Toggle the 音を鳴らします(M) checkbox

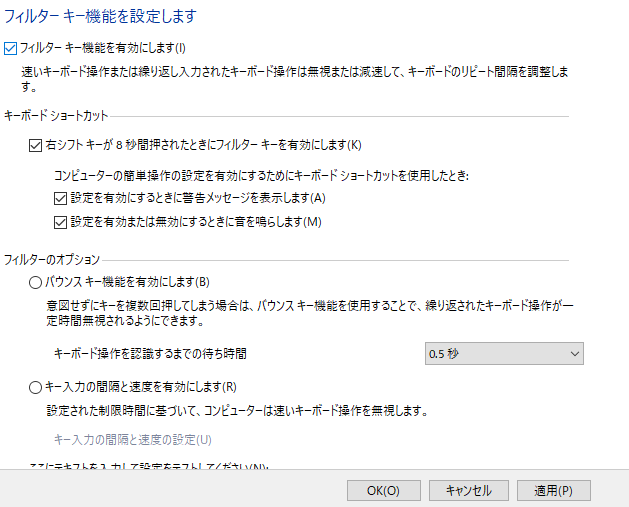pos(61,221)
